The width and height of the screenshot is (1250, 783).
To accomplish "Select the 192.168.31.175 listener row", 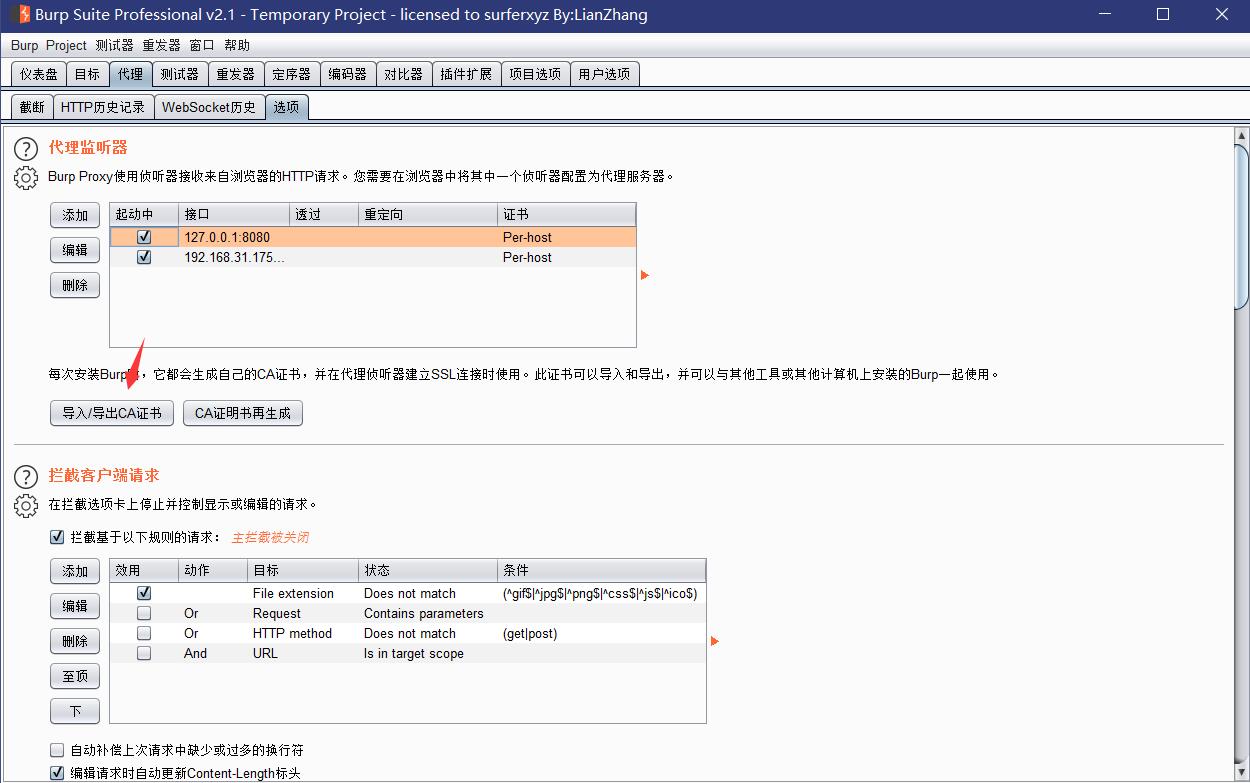I will [372, 257].
